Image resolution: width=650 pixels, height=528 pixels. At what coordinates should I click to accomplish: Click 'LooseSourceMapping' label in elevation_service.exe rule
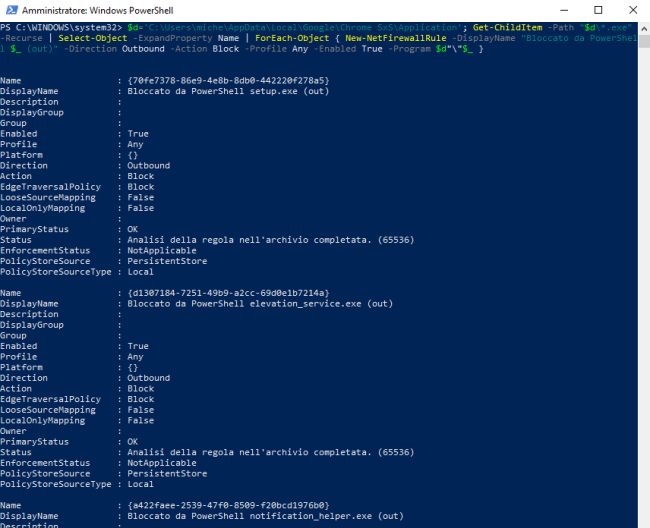[x=48, y=410]
